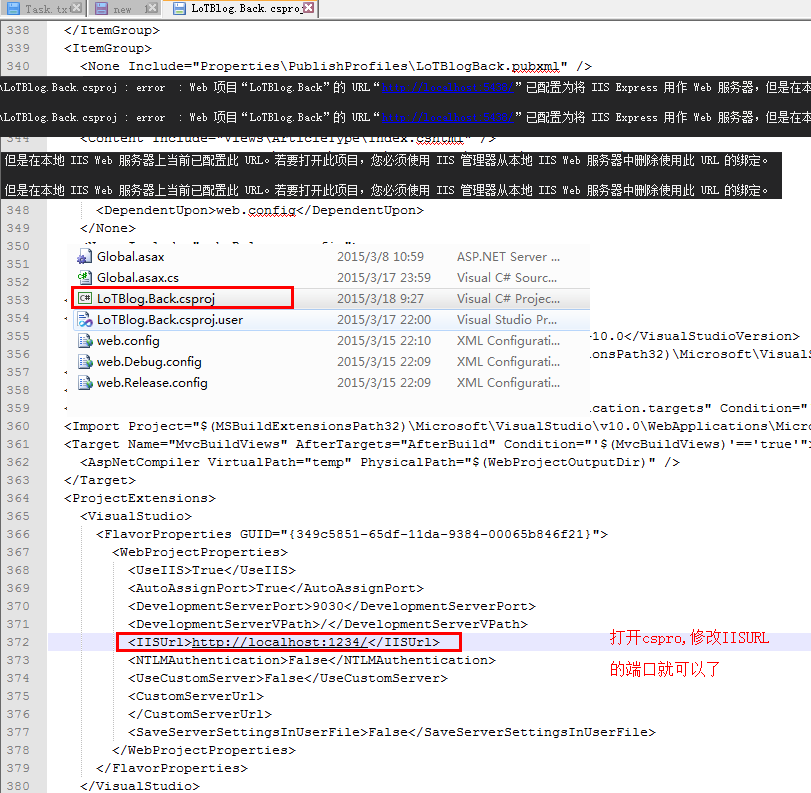The width and height of the screenshot is (811, 793).
Task: Click the Global.asax.cs file icon
Action: click(84, 277)
